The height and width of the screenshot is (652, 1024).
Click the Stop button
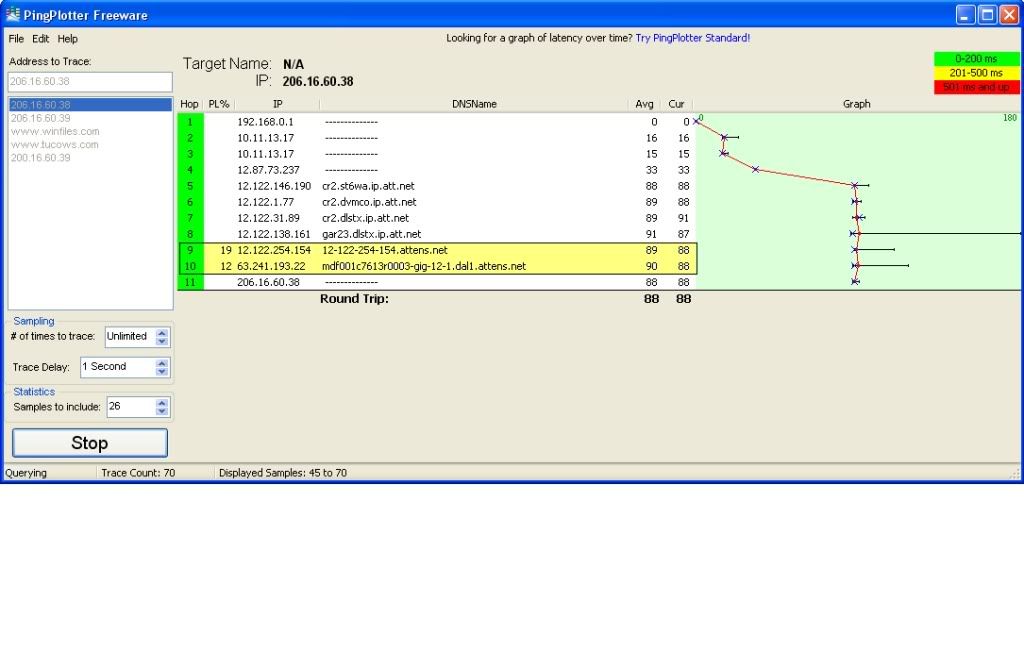point(89,443)
